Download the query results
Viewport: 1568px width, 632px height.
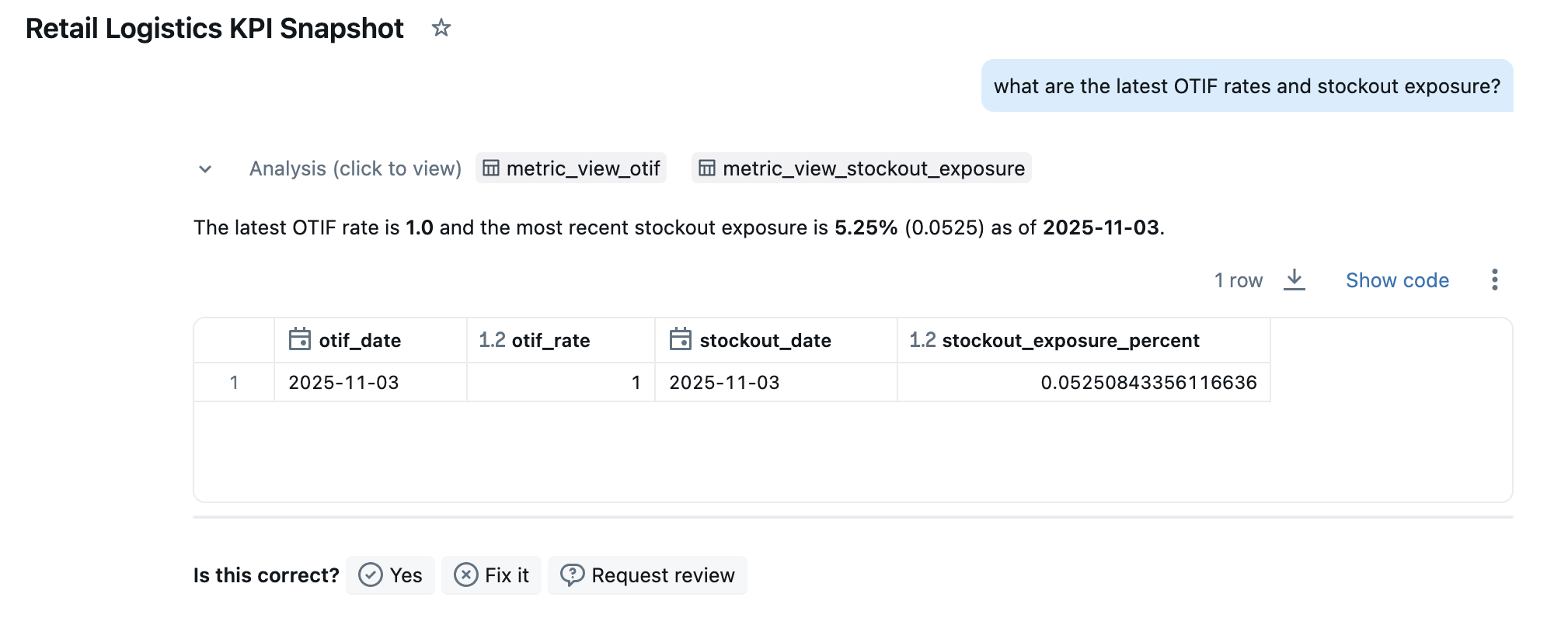[1294, 280]
